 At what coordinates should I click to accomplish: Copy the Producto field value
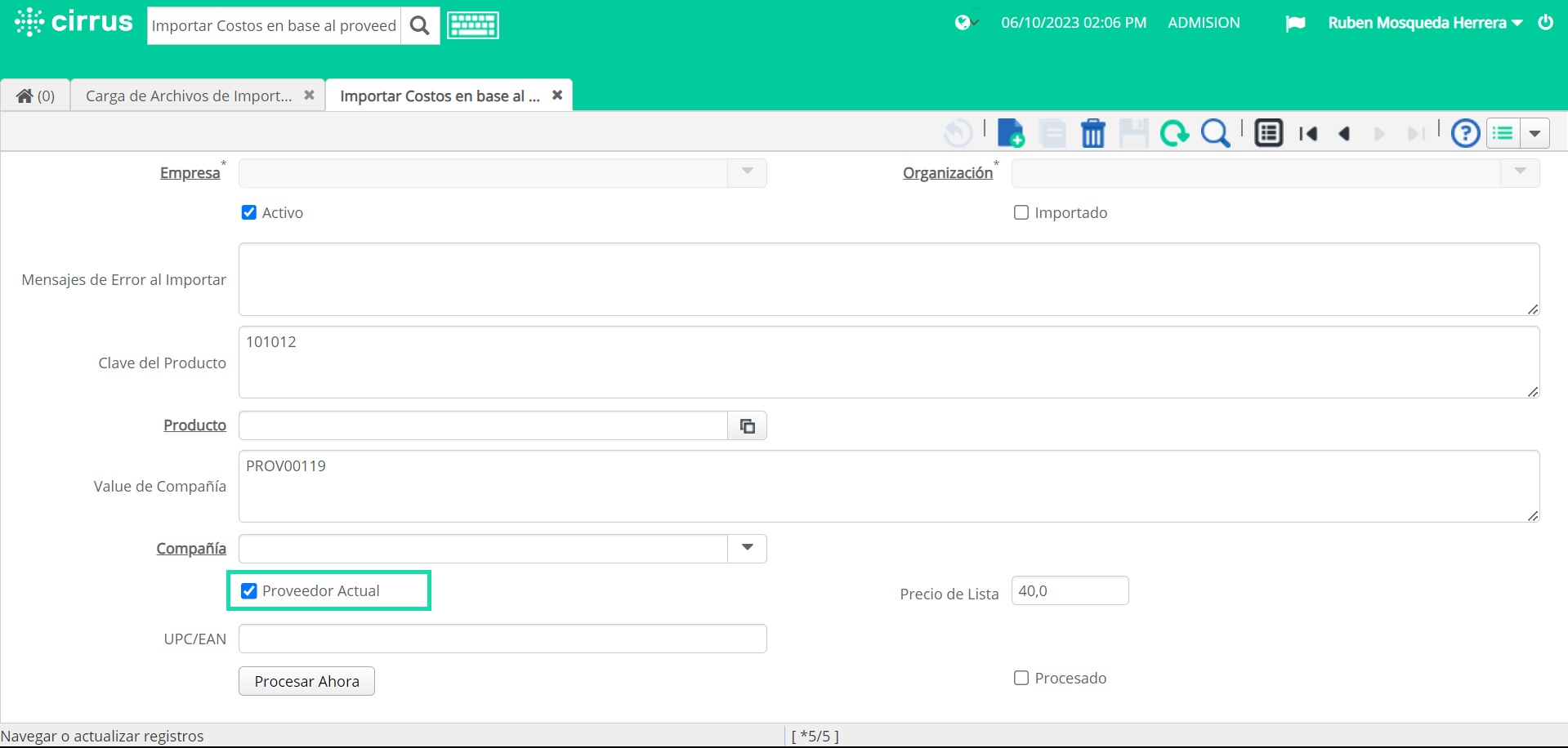click(747, 425)
